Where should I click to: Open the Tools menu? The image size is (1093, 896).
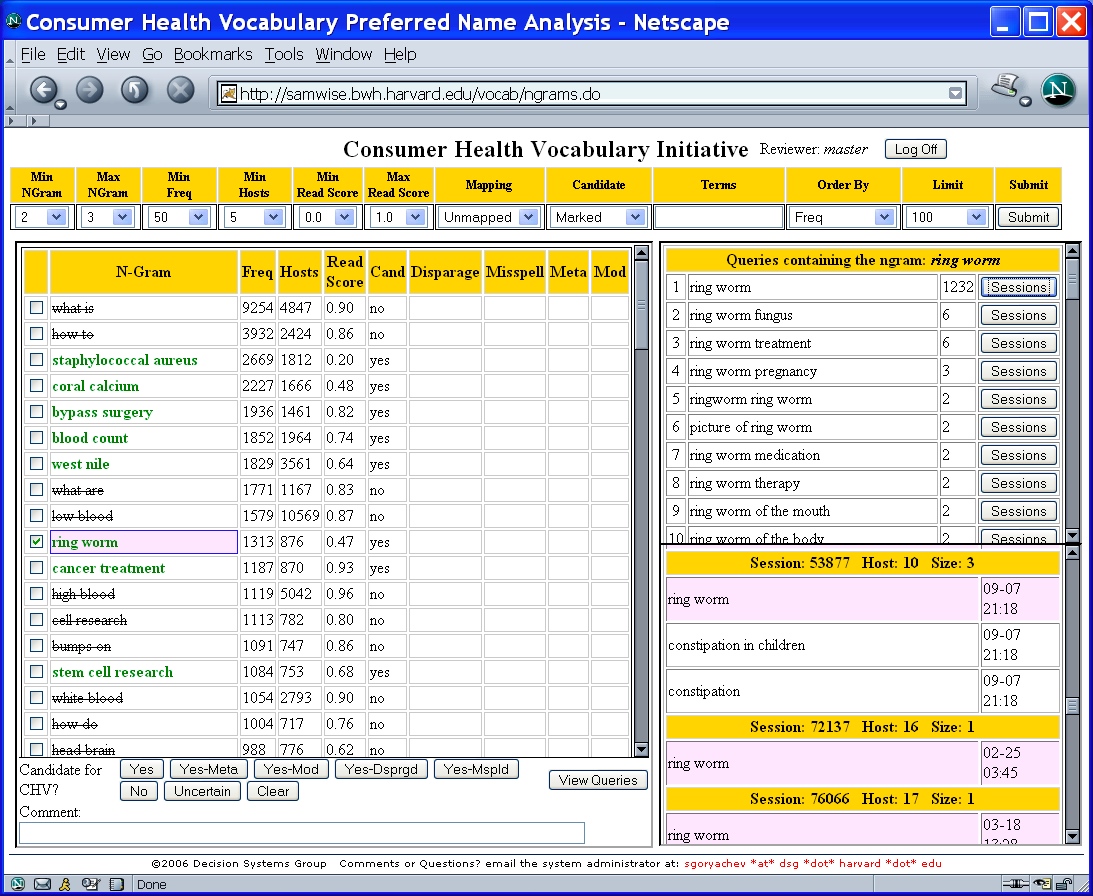(x=284, y=54)
